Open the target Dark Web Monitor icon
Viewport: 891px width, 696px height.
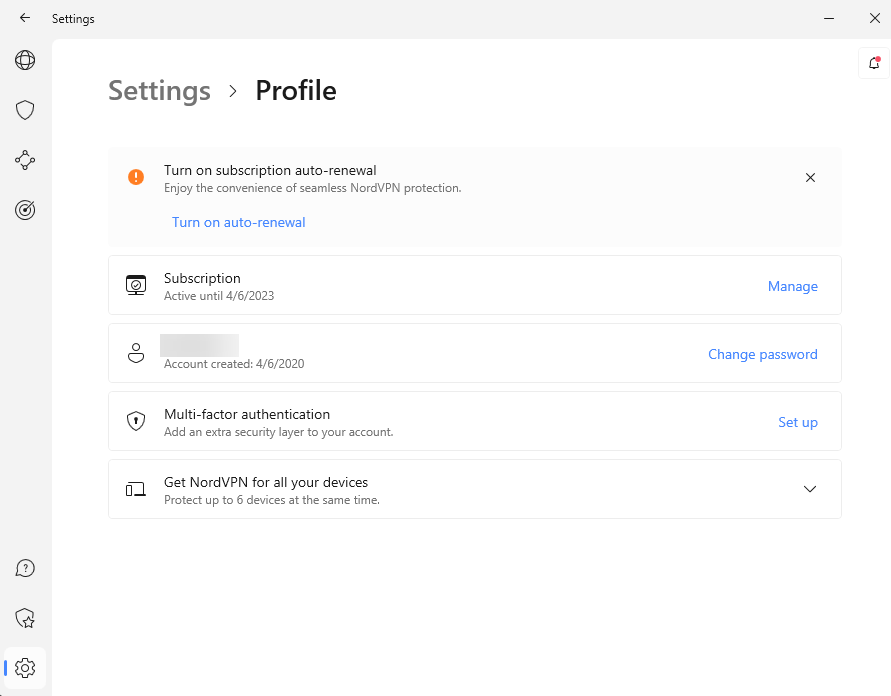pos(25,210)
